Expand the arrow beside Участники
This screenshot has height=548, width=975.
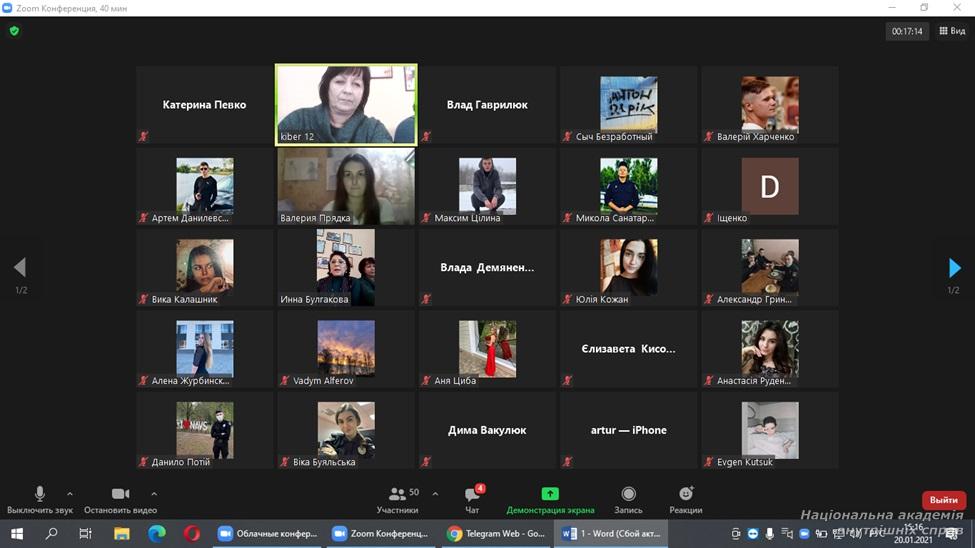pyautogui.click(x=435, y=494)
